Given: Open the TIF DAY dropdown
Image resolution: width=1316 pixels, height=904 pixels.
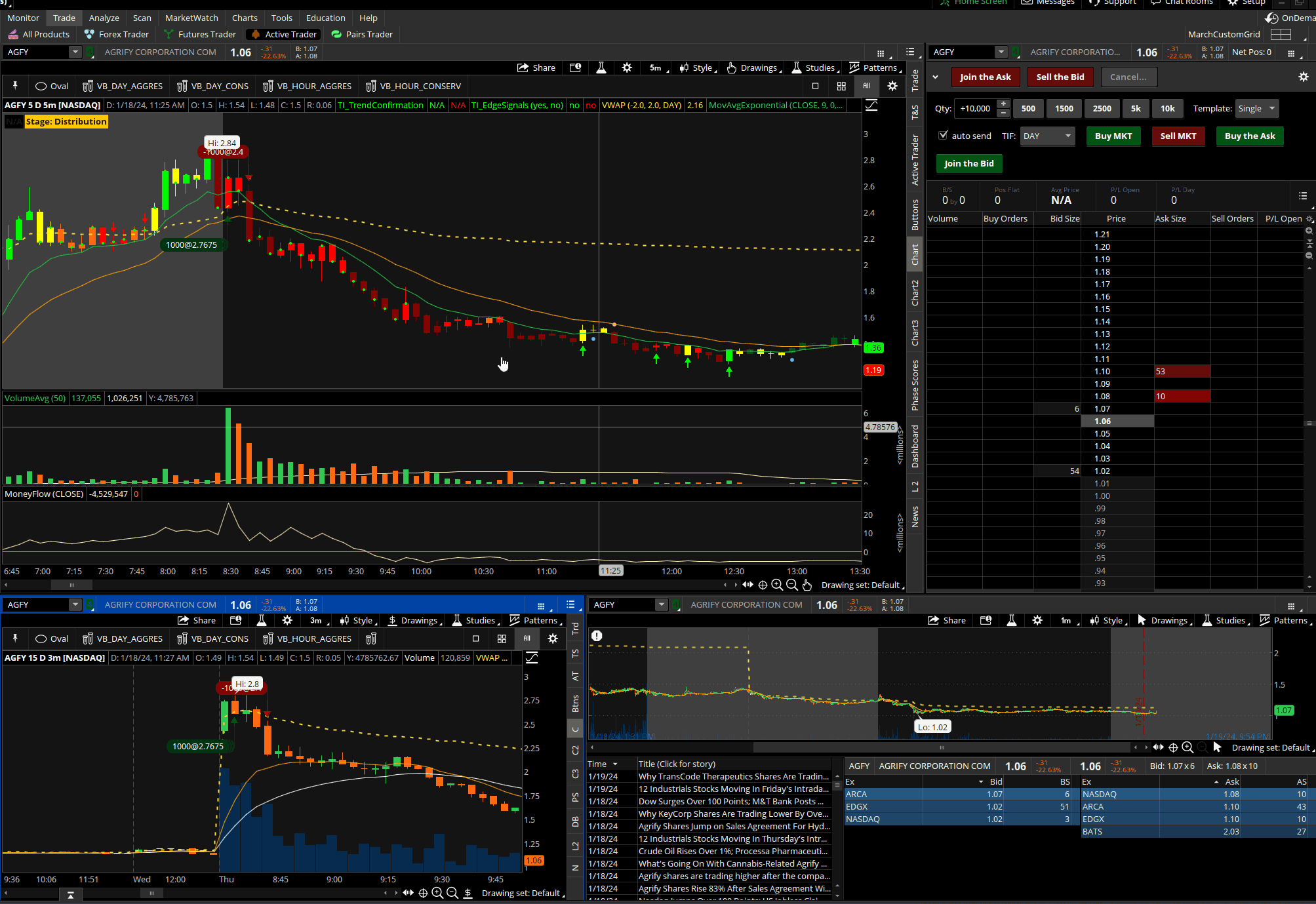Looking at the screenshot, I should (x=1047, y=136).
